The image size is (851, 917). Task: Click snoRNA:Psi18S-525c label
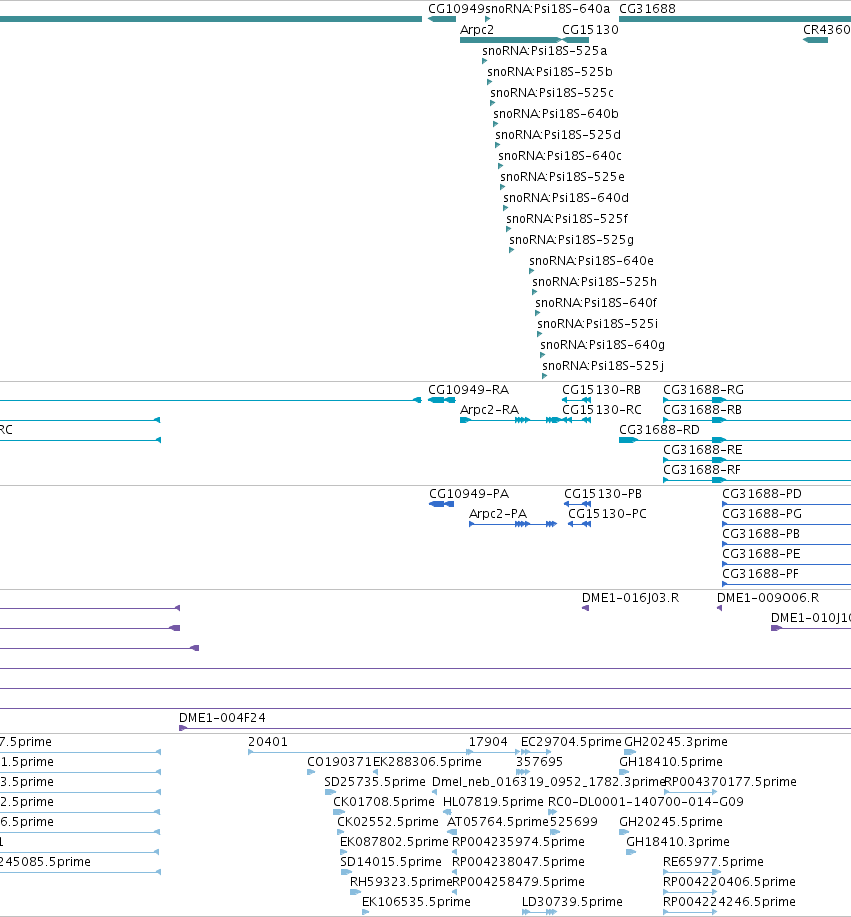click(x=552, y=93)
